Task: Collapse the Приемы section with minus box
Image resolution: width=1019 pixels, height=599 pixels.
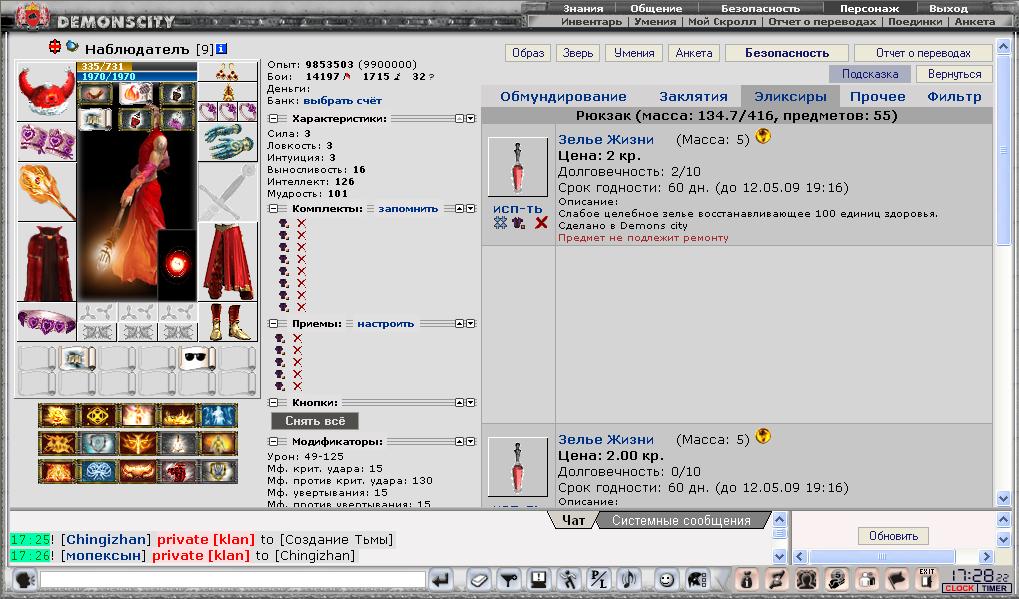Action: (x=274, y=324)
